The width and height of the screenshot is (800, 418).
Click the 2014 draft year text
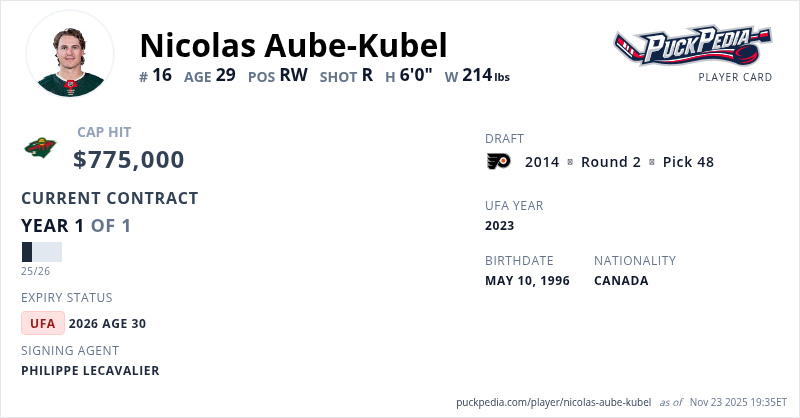(x=542, y=162)
